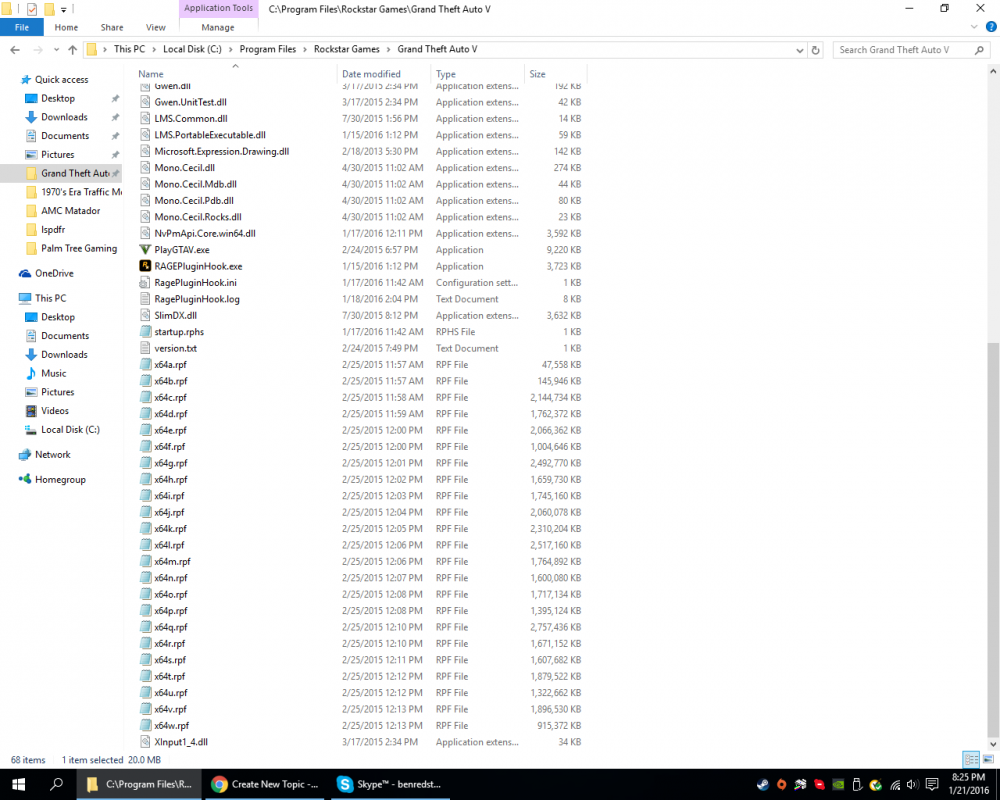Screen dimensions: 1000x800
Task: Open Steam from the system tray
Action: [763, 785]
